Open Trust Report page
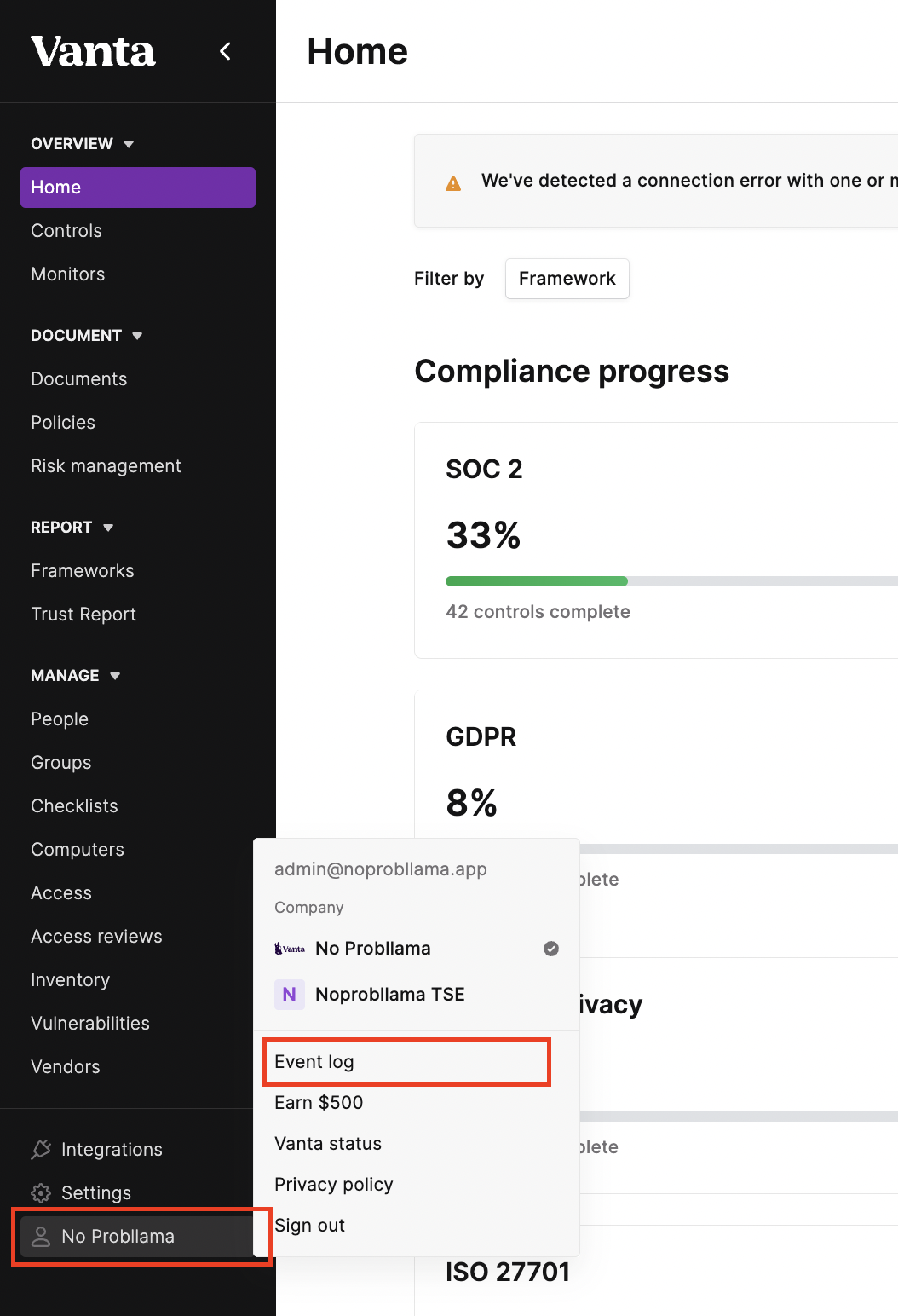This screenshot has width=898, height=1316. coord(83,615)
